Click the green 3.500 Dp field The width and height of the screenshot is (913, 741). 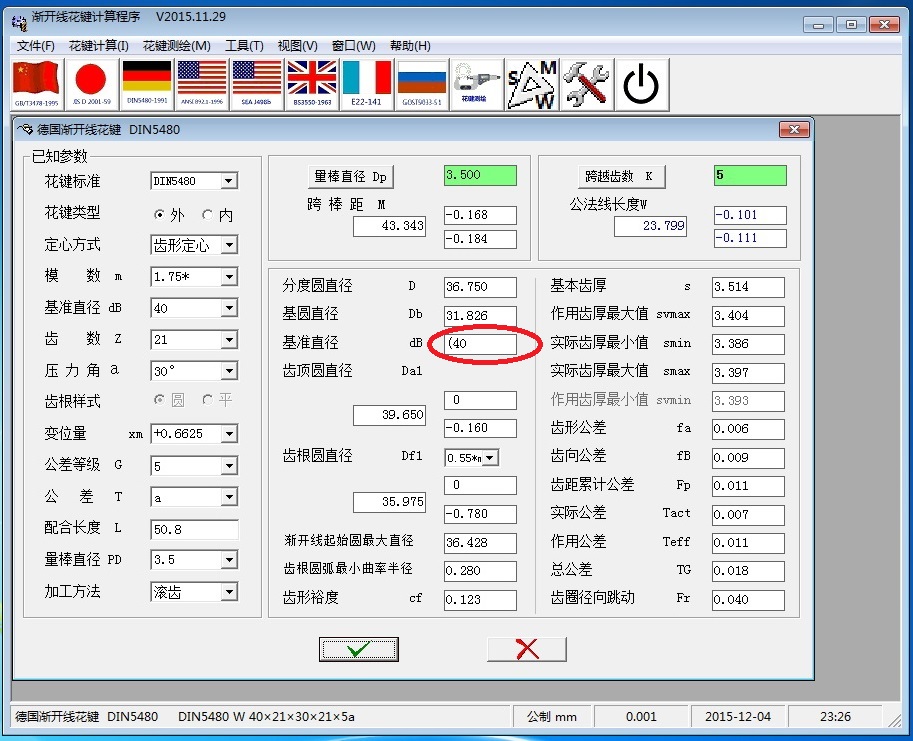click(480, 175)
